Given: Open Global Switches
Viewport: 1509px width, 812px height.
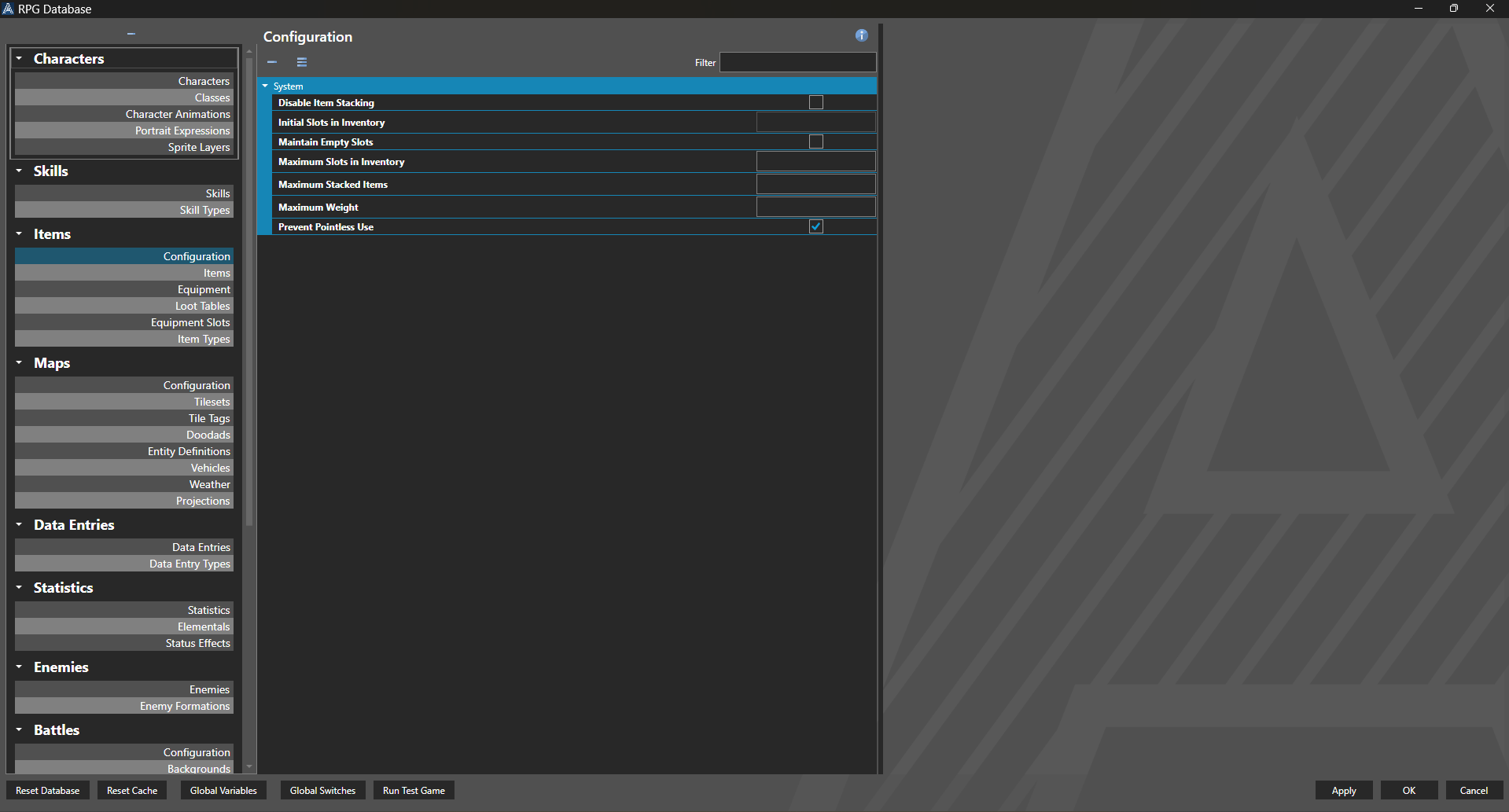Looking at the screenshot, I should click(322, 790).
